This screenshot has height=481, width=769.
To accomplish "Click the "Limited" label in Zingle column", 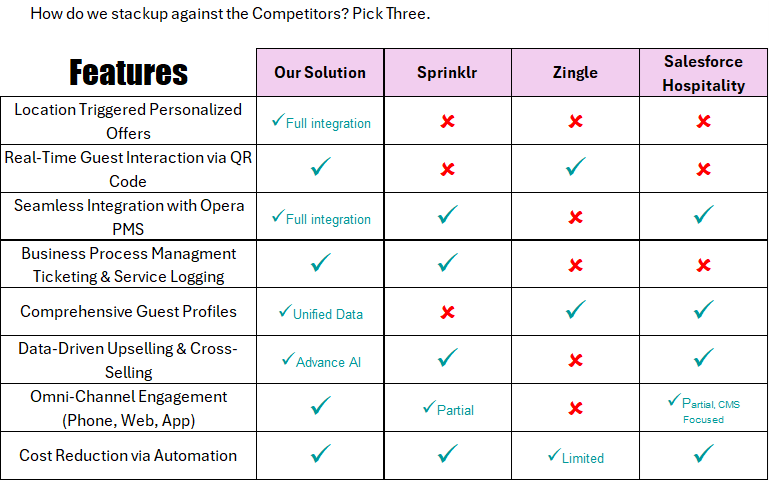I will pos(582,458).
